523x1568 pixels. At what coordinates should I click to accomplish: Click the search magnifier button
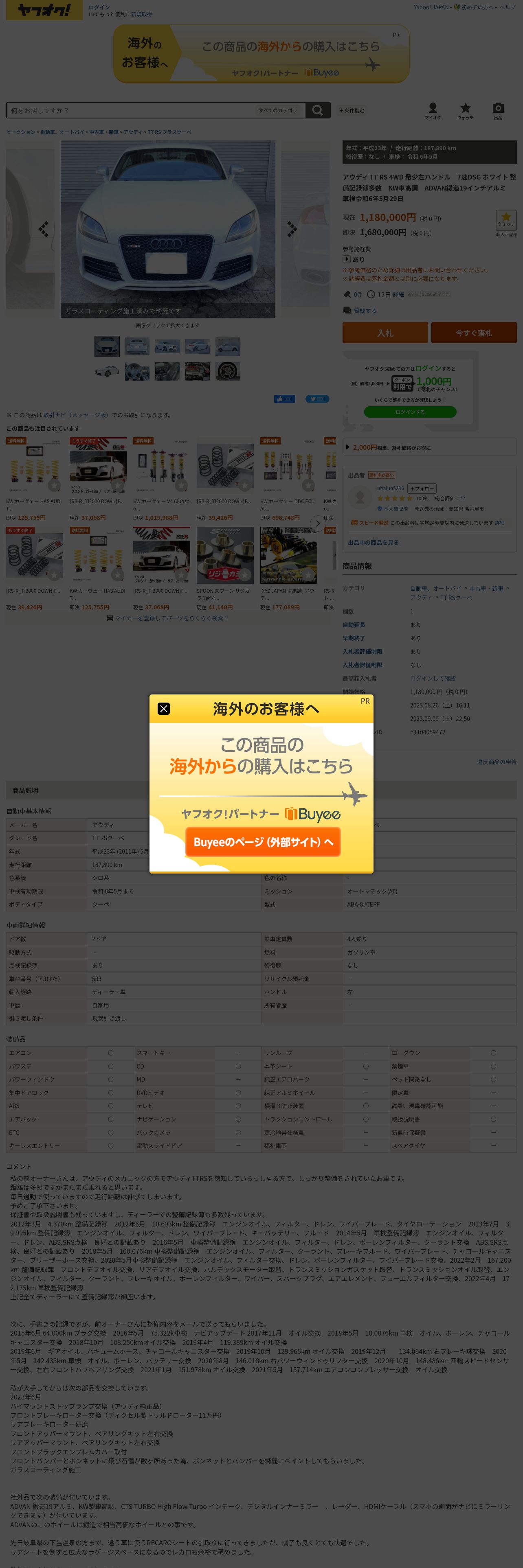coord(317,110)
